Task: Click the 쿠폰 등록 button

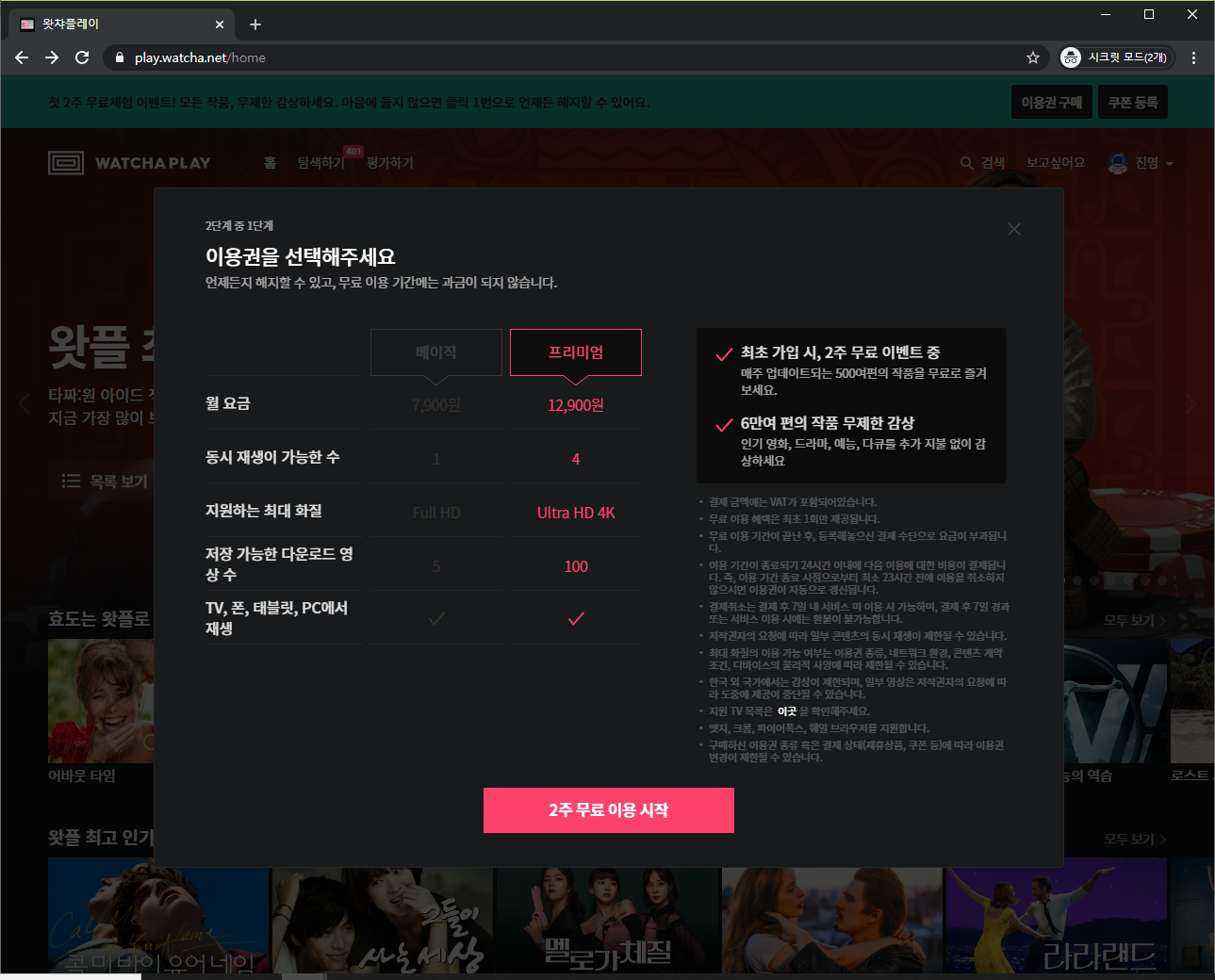Action: click(1133, 102)
